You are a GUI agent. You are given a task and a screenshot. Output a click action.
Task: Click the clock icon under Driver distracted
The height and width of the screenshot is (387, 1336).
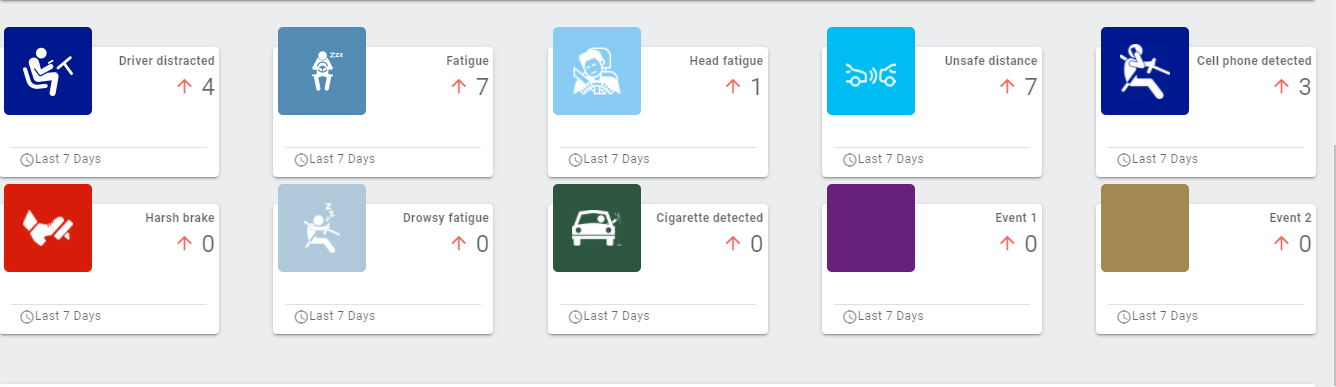pos(27,160)
